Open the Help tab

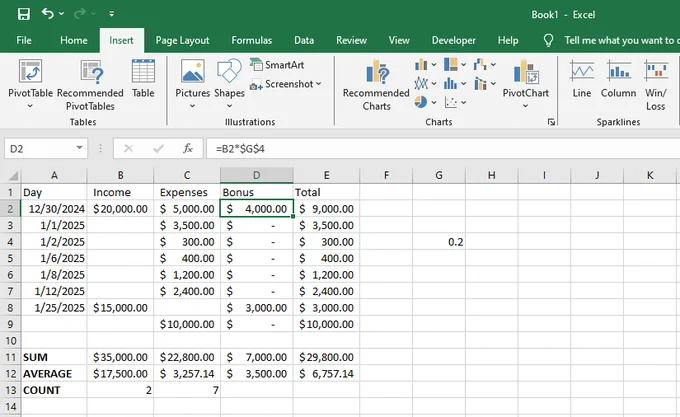[508, 40]
